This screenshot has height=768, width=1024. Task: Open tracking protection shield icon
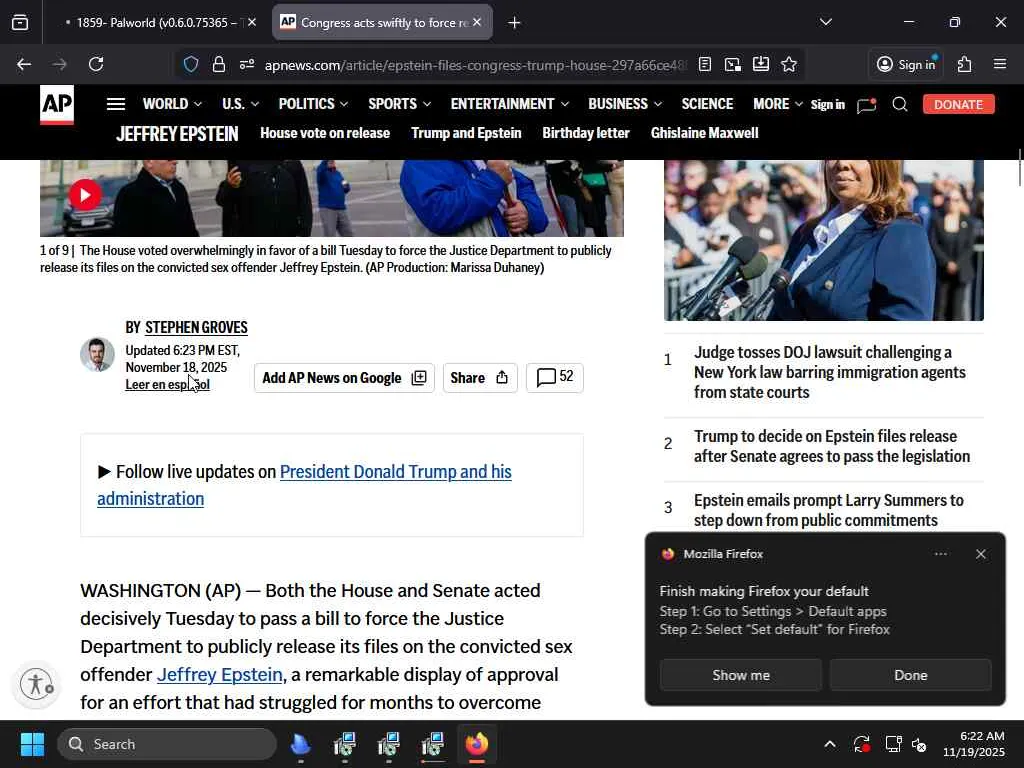(191, 65)
